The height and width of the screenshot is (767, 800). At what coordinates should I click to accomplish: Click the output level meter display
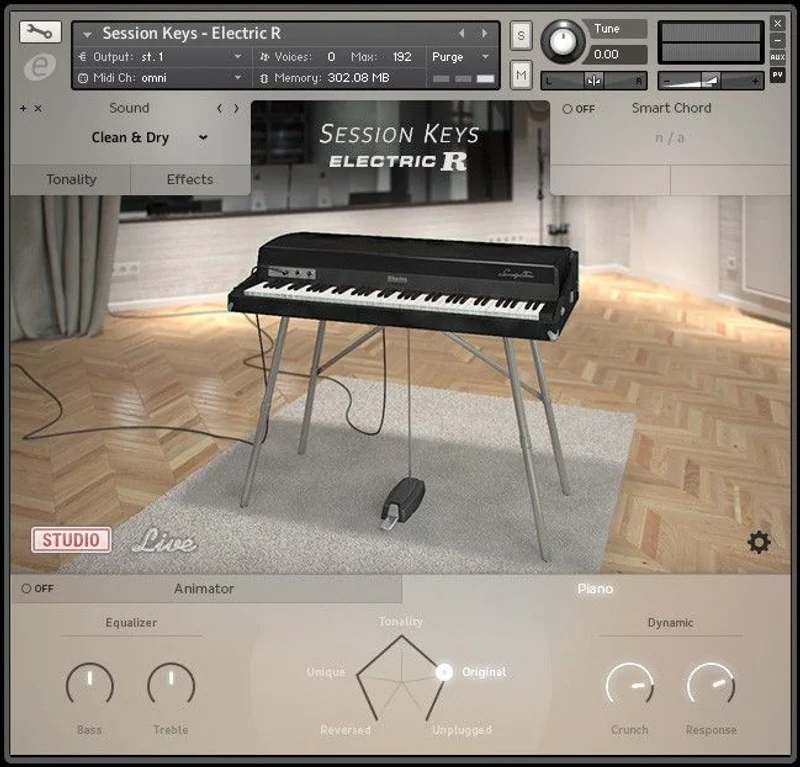point(711,42)
